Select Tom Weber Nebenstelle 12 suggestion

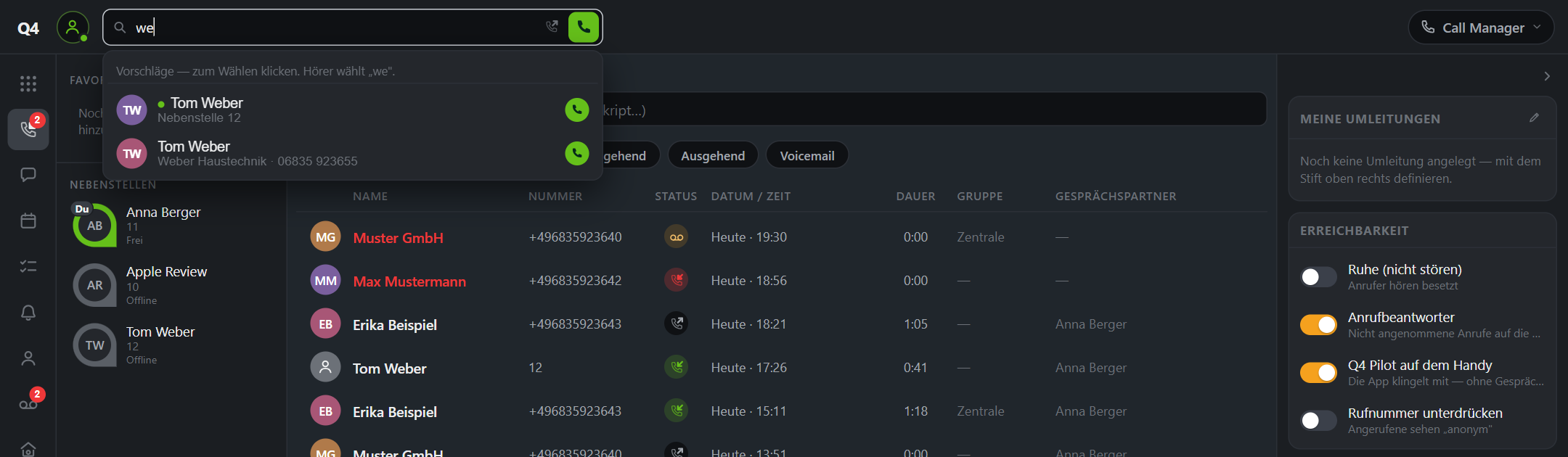(353, 110)
